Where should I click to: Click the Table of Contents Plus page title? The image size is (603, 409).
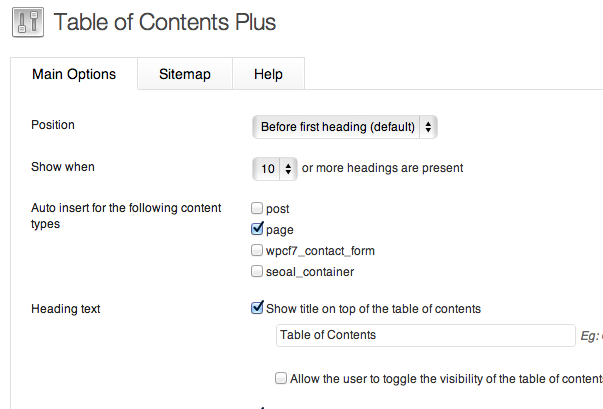[x=165, y=22]
